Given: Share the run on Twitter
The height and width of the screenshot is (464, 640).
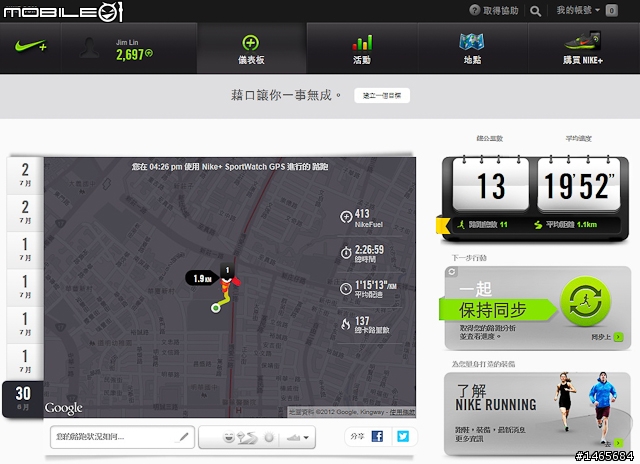Looking at the screenshot, I should (x=403, y=437).
